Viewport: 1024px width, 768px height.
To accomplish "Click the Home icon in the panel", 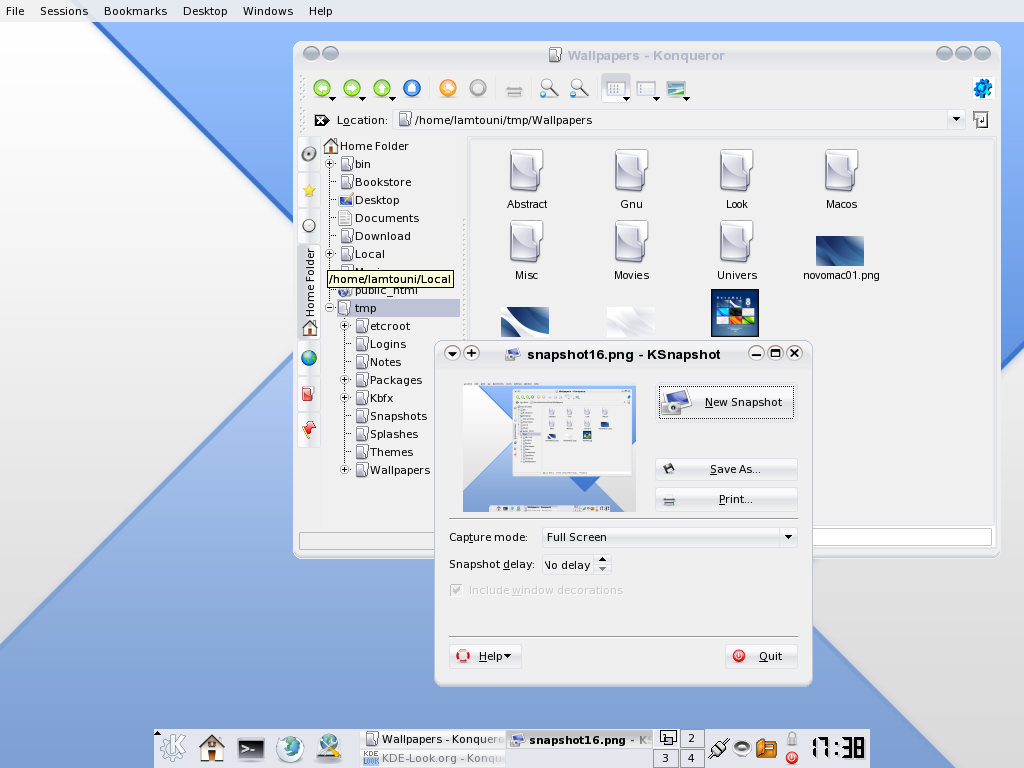I will [212, 748].
